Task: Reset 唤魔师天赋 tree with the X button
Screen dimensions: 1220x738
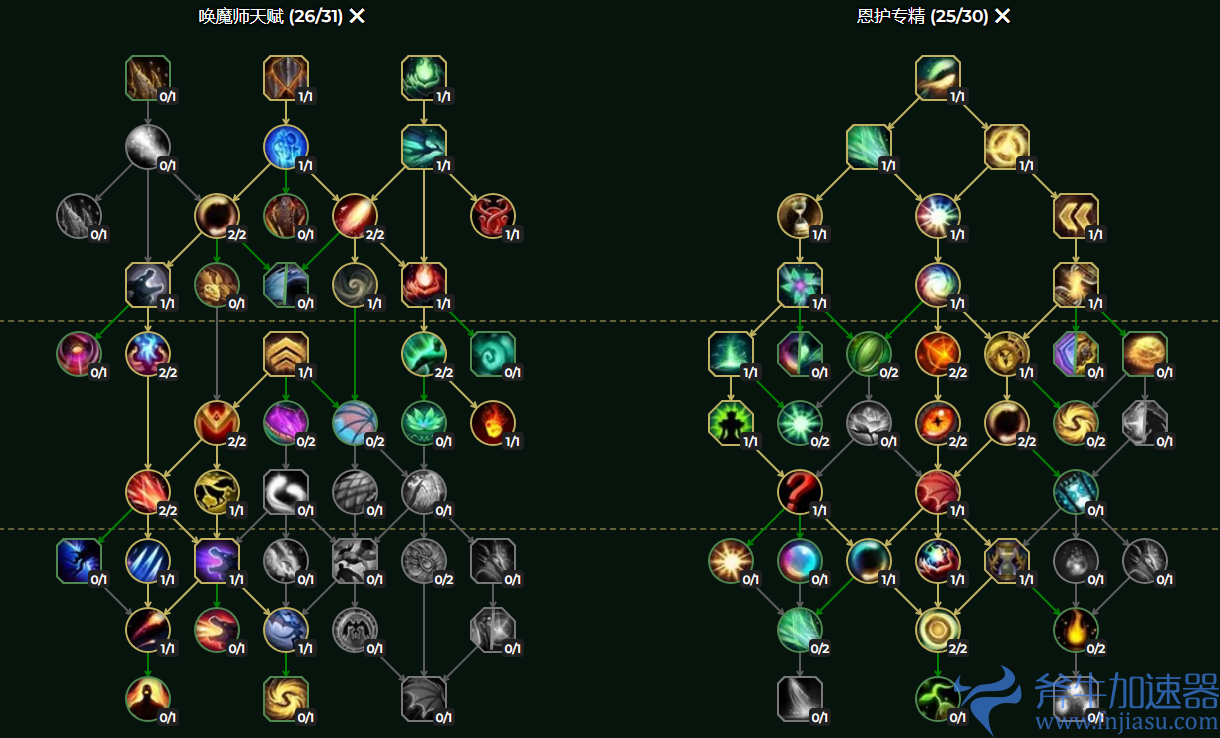Action: [357, 16]
